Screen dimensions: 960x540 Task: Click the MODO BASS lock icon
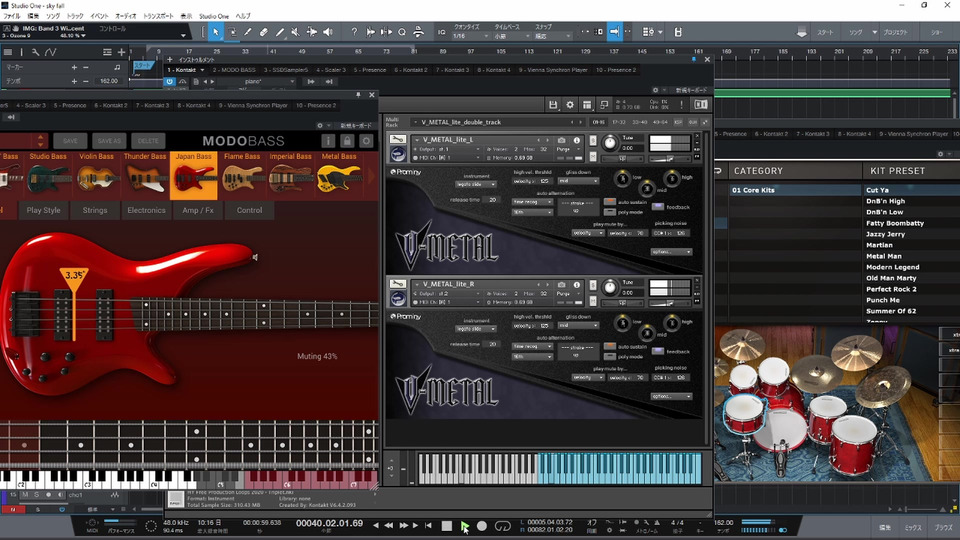click(x=347, y=141)
